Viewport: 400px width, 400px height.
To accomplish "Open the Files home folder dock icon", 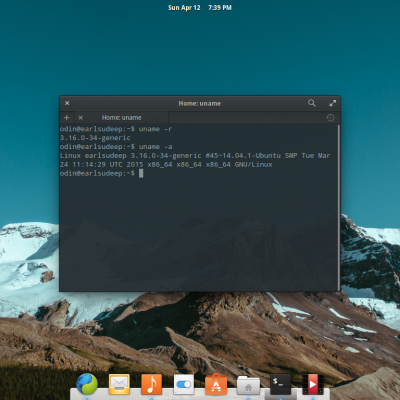I will tap(248, 385).
